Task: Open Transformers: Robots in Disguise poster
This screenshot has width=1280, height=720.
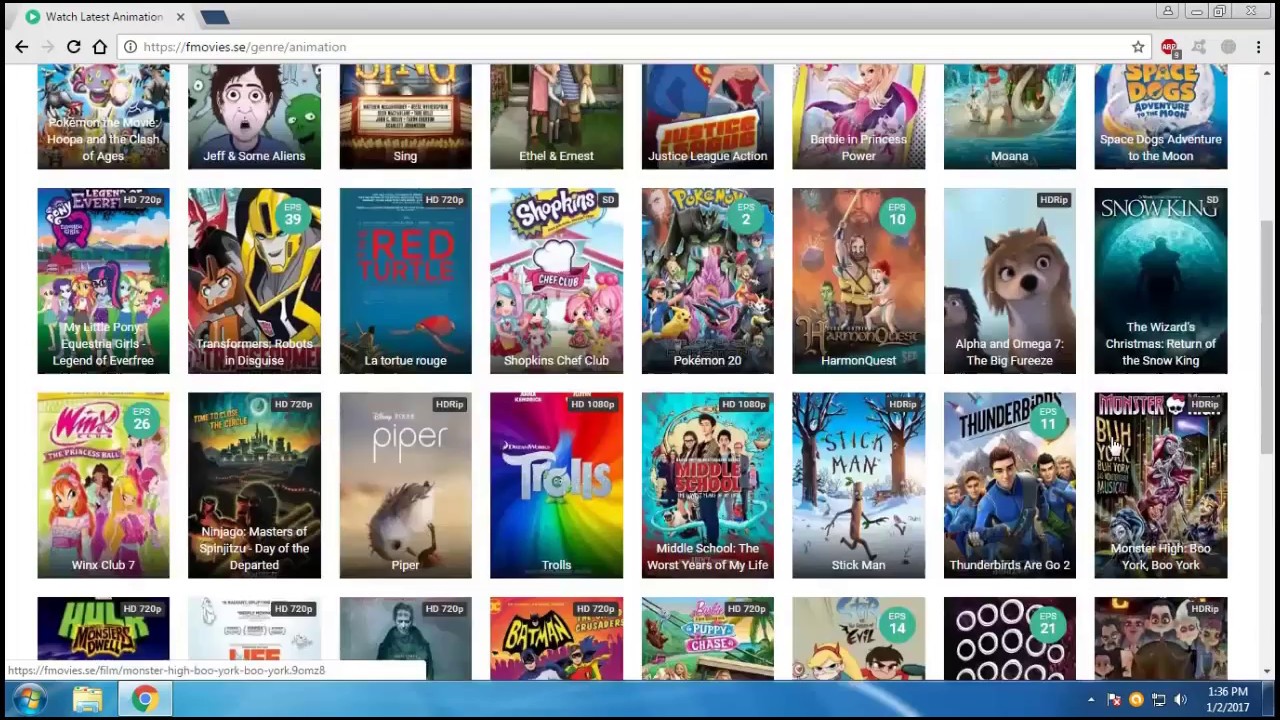Action: (x=254, y=281)
